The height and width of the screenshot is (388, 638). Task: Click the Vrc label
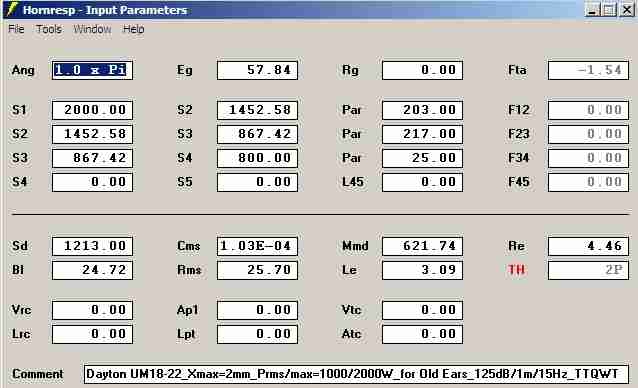(x=21, y=310)
